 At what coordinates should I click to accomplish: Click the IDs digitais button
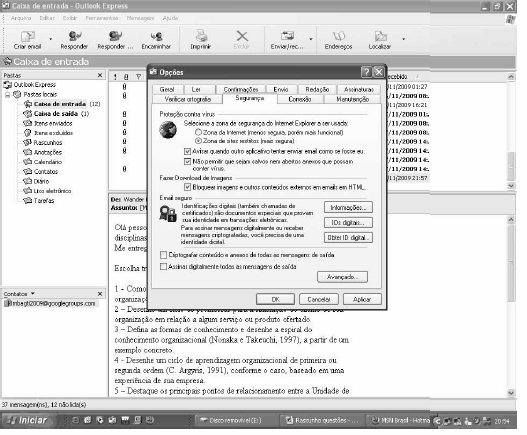(348, 223)
